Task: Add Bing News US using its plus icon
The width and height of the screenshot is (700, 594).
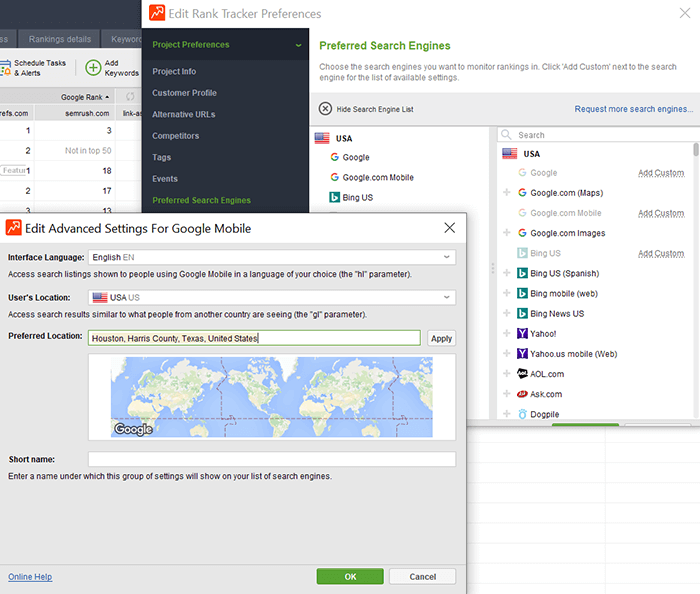Action: 507,313
